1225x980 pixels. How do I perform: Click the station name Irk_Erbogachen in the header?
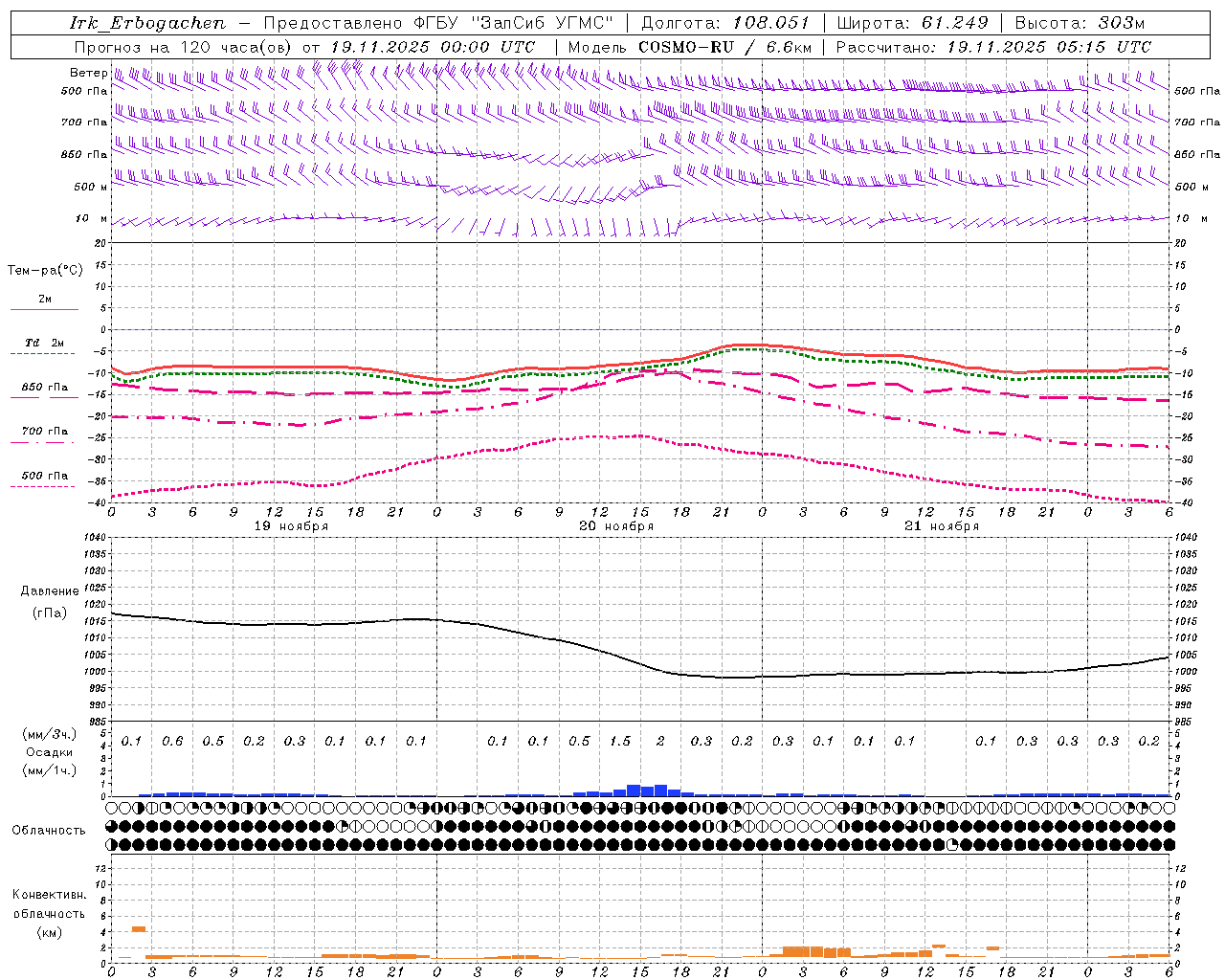click(x=147, y=23)
